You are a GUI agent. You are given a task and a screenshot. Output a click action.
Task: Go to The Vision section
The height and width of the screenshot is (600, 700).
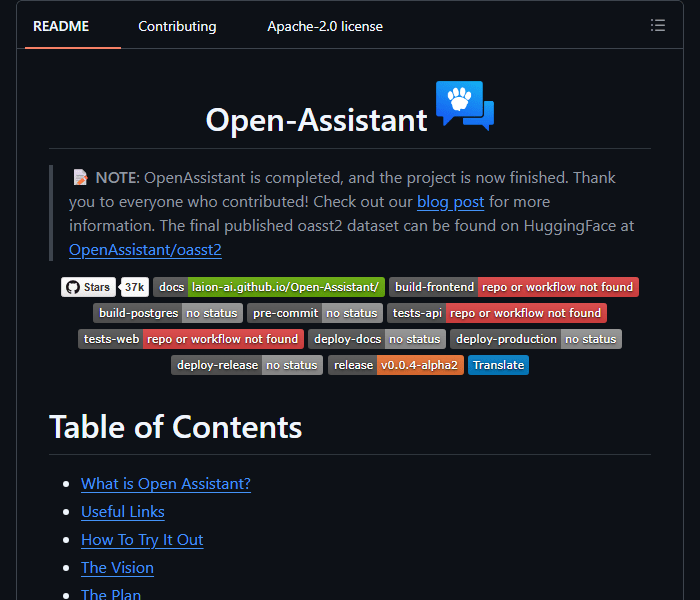click(x=117, y=568)
